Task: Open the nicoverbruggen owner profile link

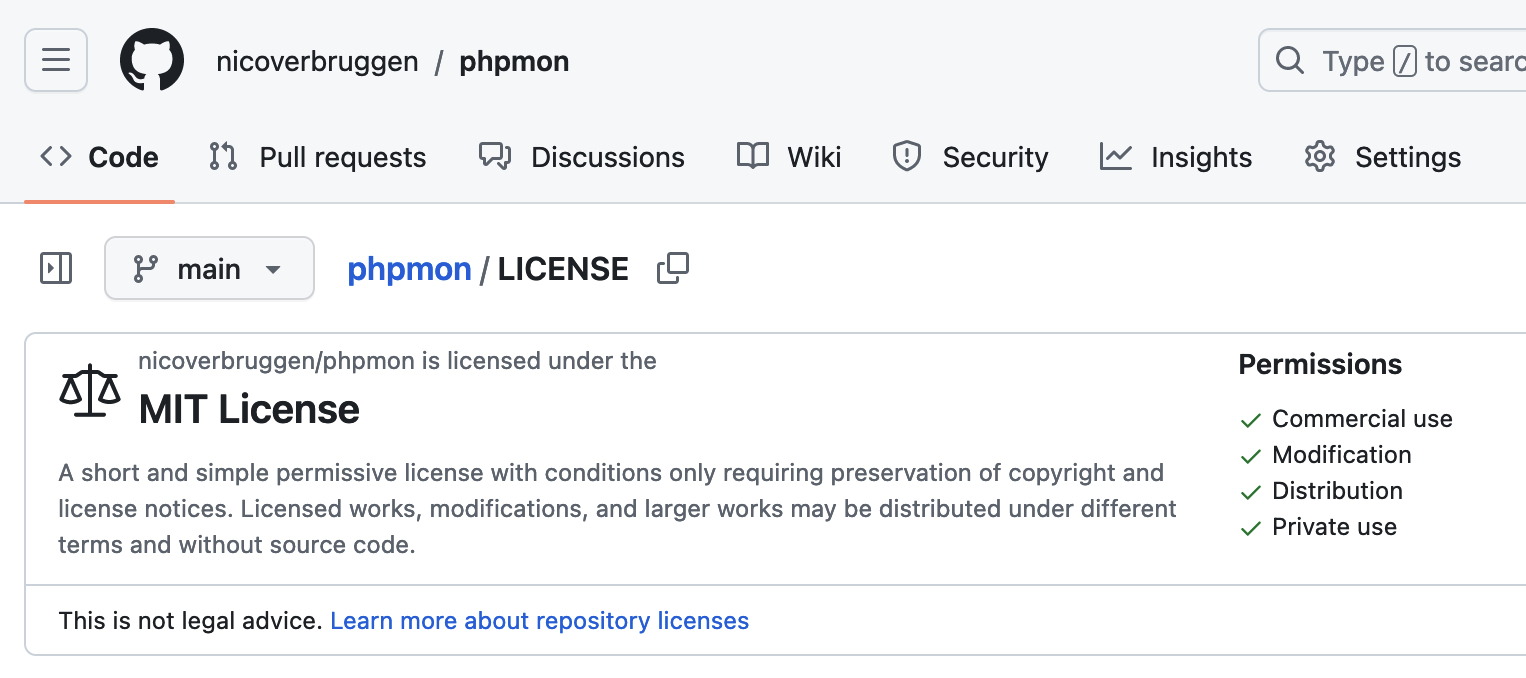Action: pos(317,61)
